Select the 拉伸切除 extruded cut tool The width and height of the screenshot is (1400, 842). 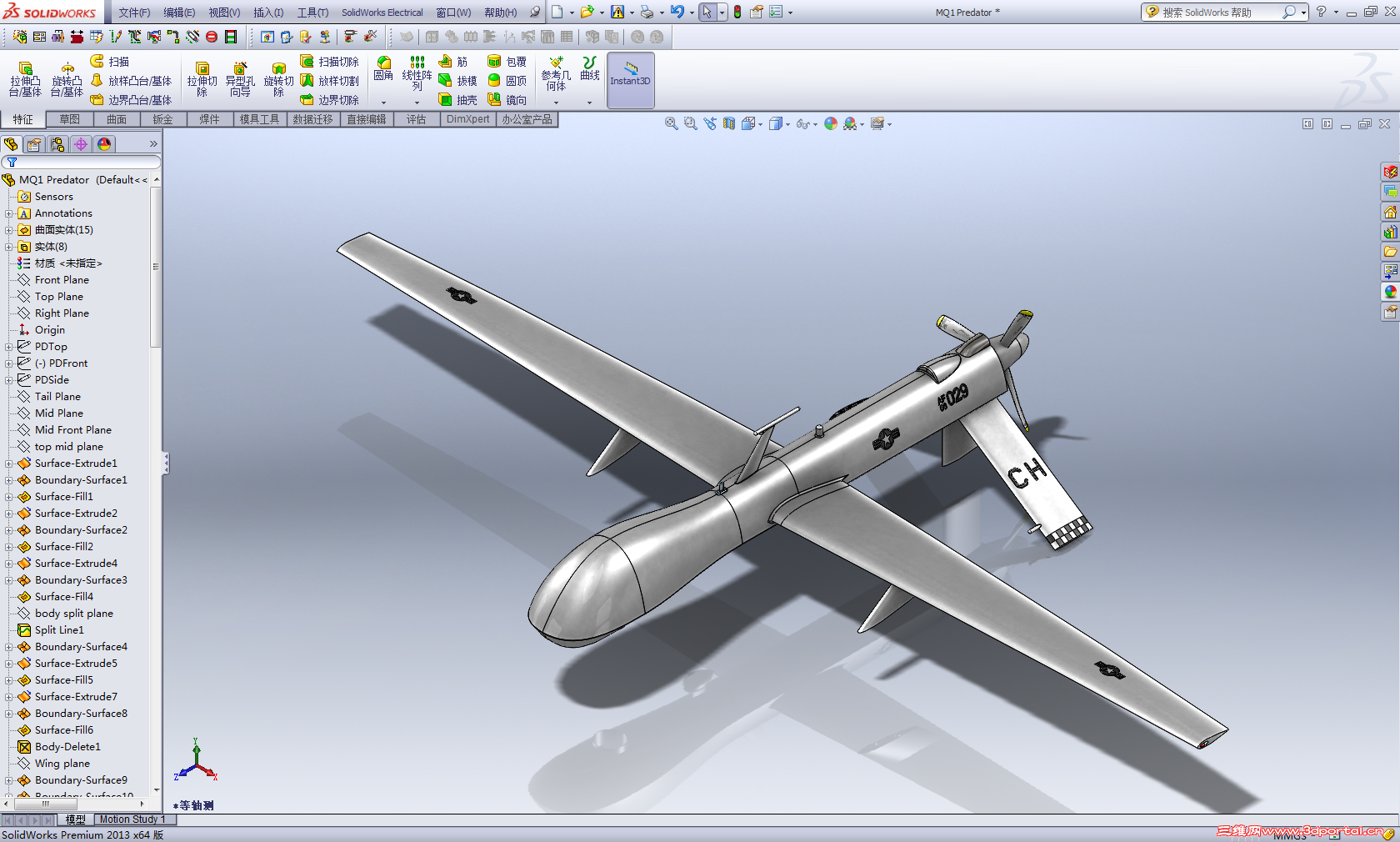(202, 79)
